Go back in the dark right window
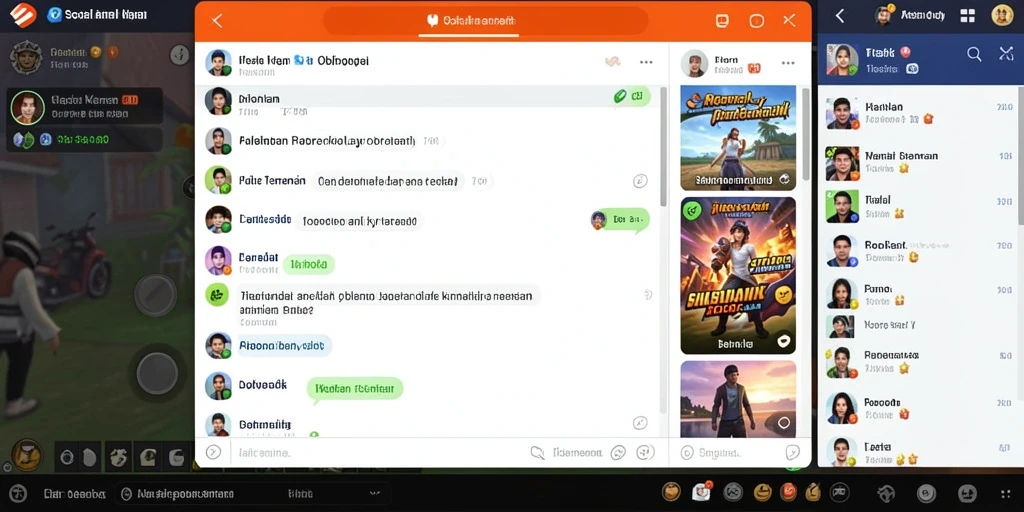 840,16
